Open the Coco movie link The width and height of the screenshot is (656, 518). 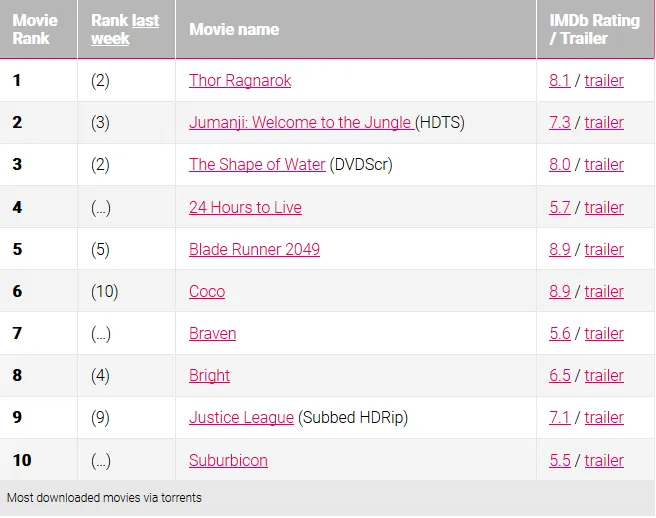point(207,292)
